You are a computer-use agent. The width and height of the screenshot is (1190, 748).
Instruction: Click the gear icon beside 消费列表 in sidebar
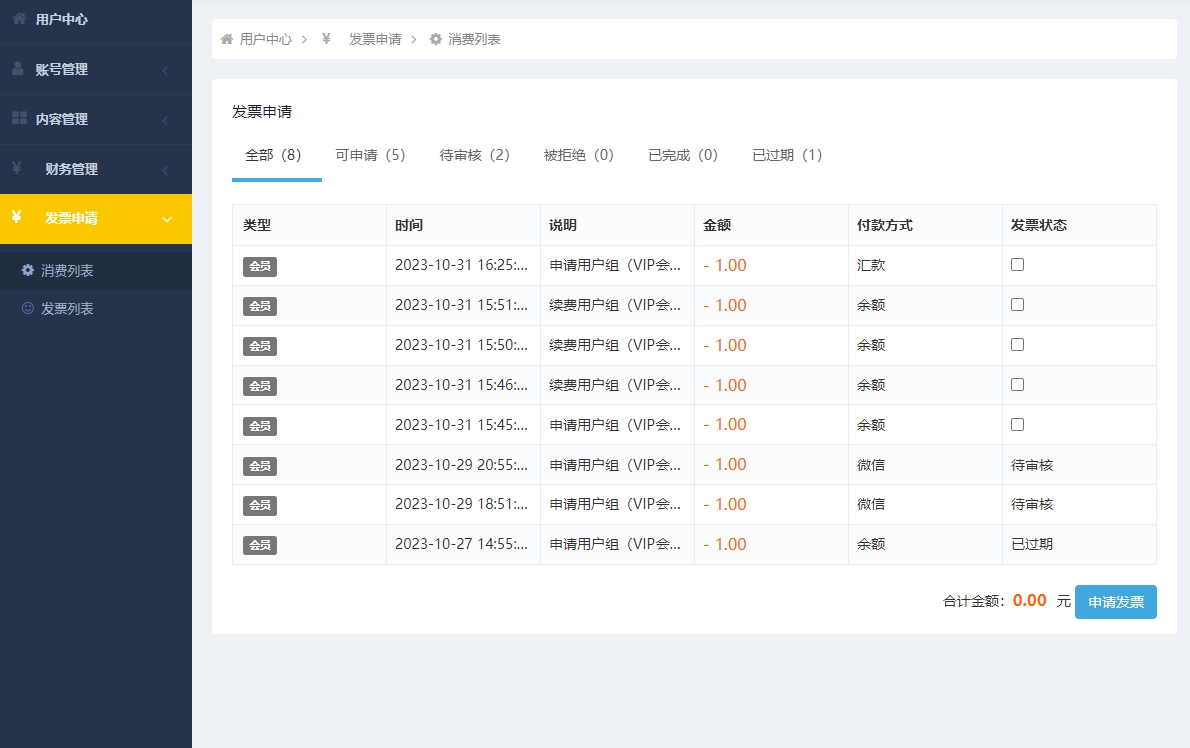coord(28,270)
